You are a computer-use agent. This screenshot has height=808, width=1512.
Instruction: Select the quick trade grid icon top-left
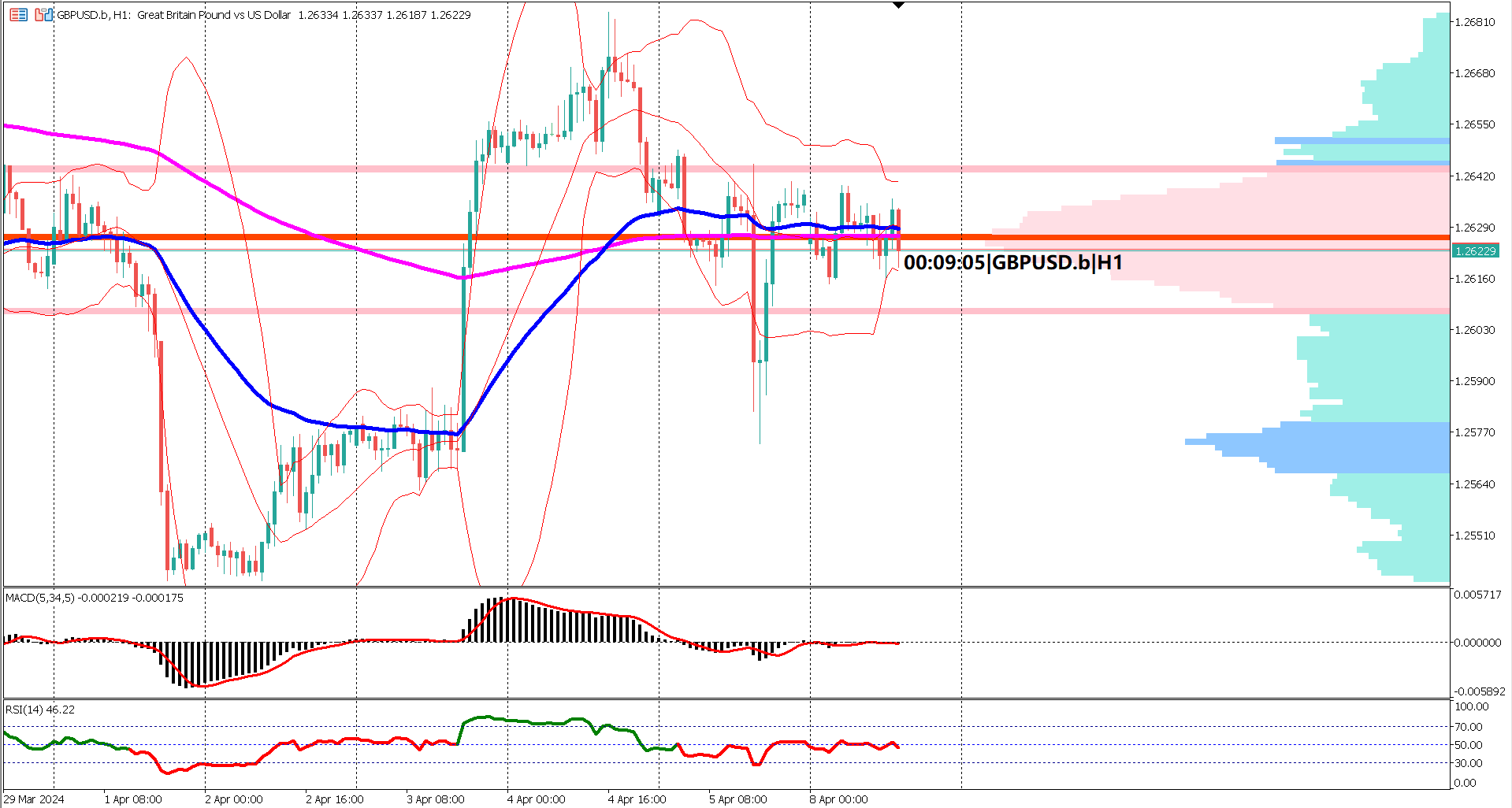18,15
